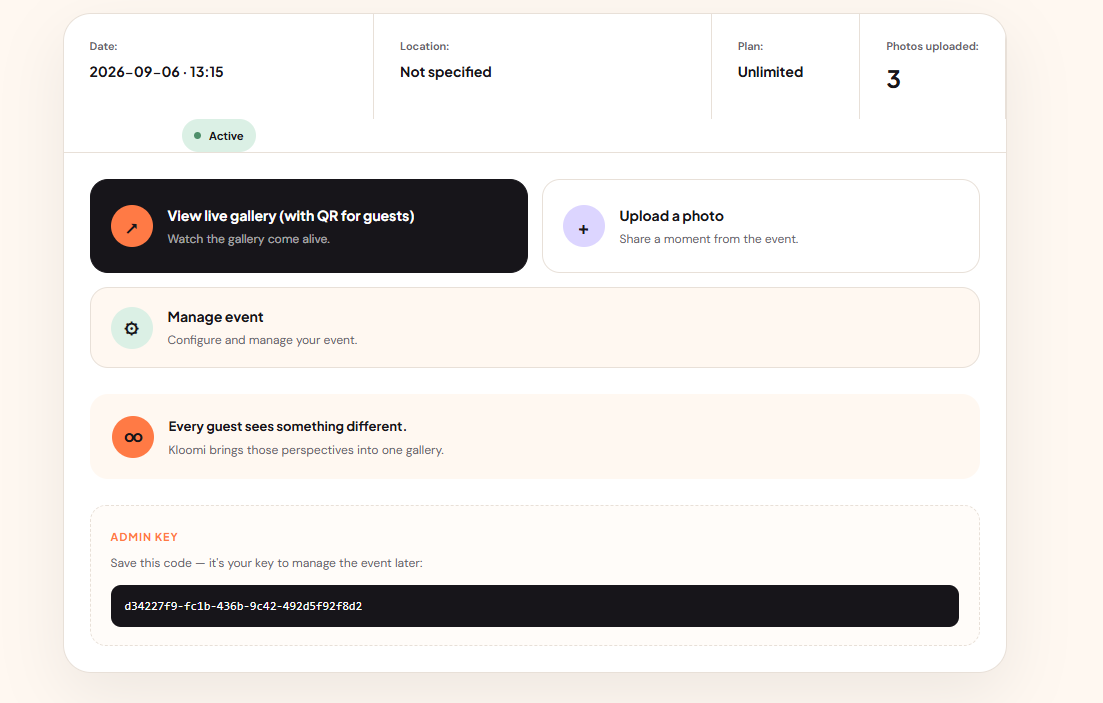Open the Upload a photo card
1103x703 pixels.
[x=760, y=226]
